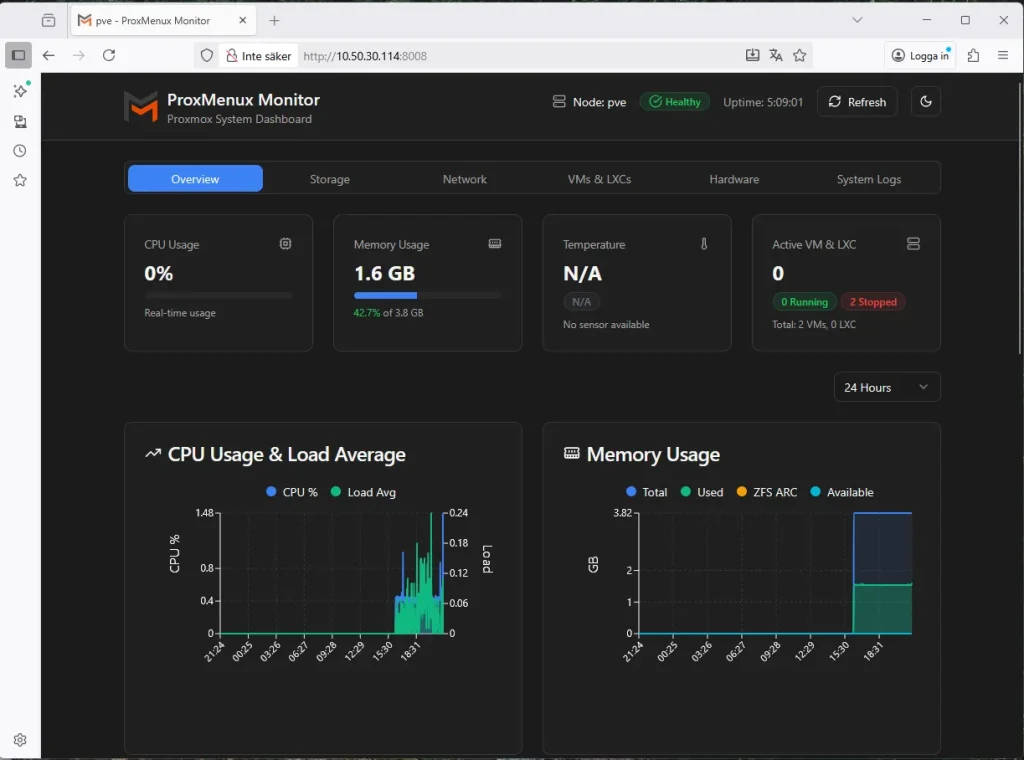The width and height of the screenshot is (1024, 760).
Task: Select the VMs & LXCs tab
Action: [x=599, y=179]
